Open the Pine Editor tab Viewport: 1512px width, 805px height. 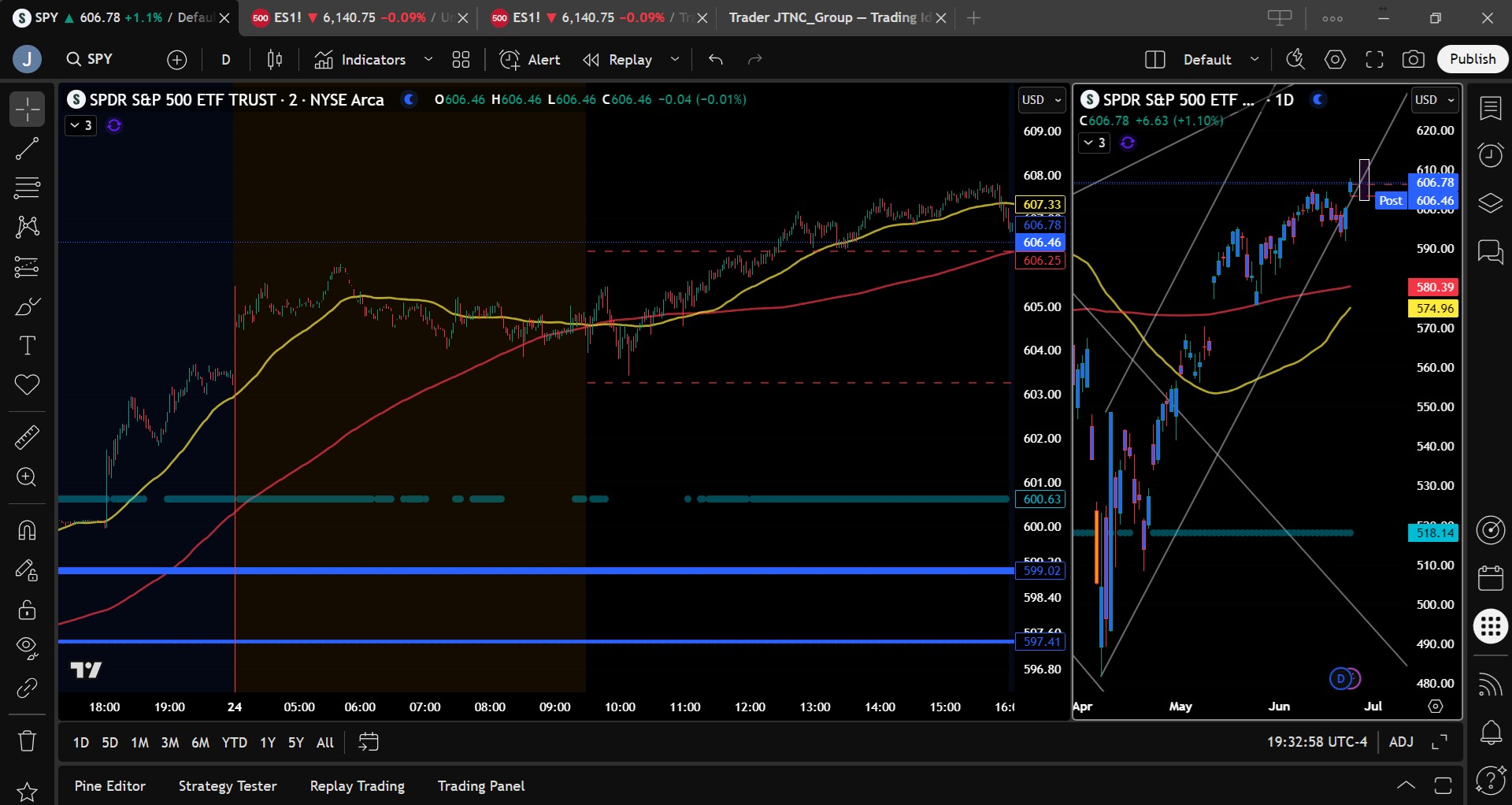click(110, 786)
